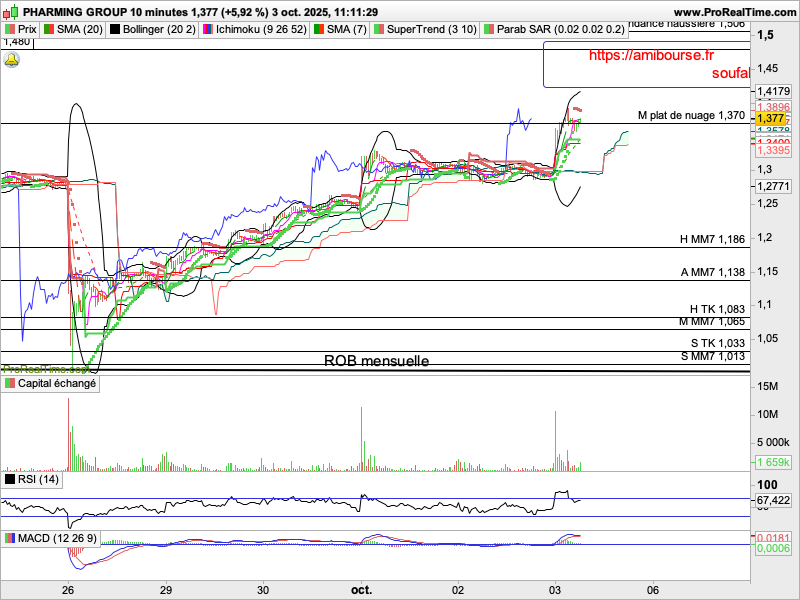Click the 1,5 price axis tick
Screen dimensions: 800x600
click(765, 35)
